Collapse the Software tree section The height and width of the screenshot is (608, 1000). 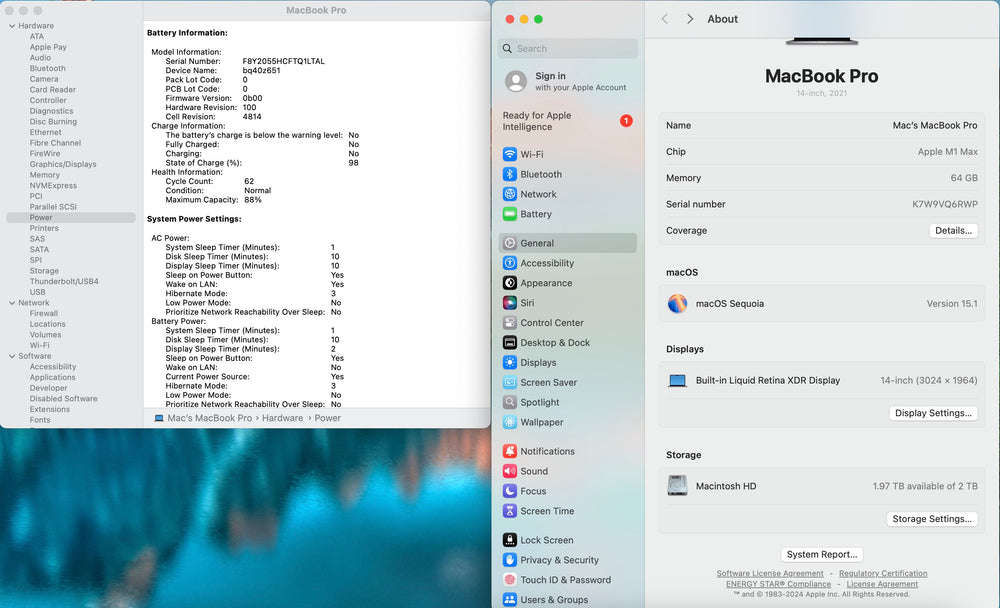11,356
